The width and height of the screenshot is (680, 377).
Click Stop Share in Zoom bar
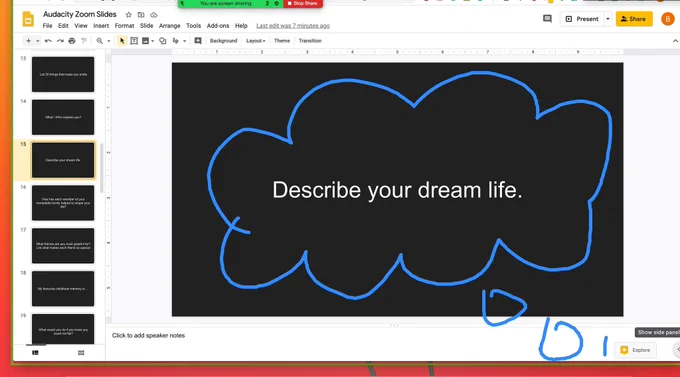[x=303, y=3]
